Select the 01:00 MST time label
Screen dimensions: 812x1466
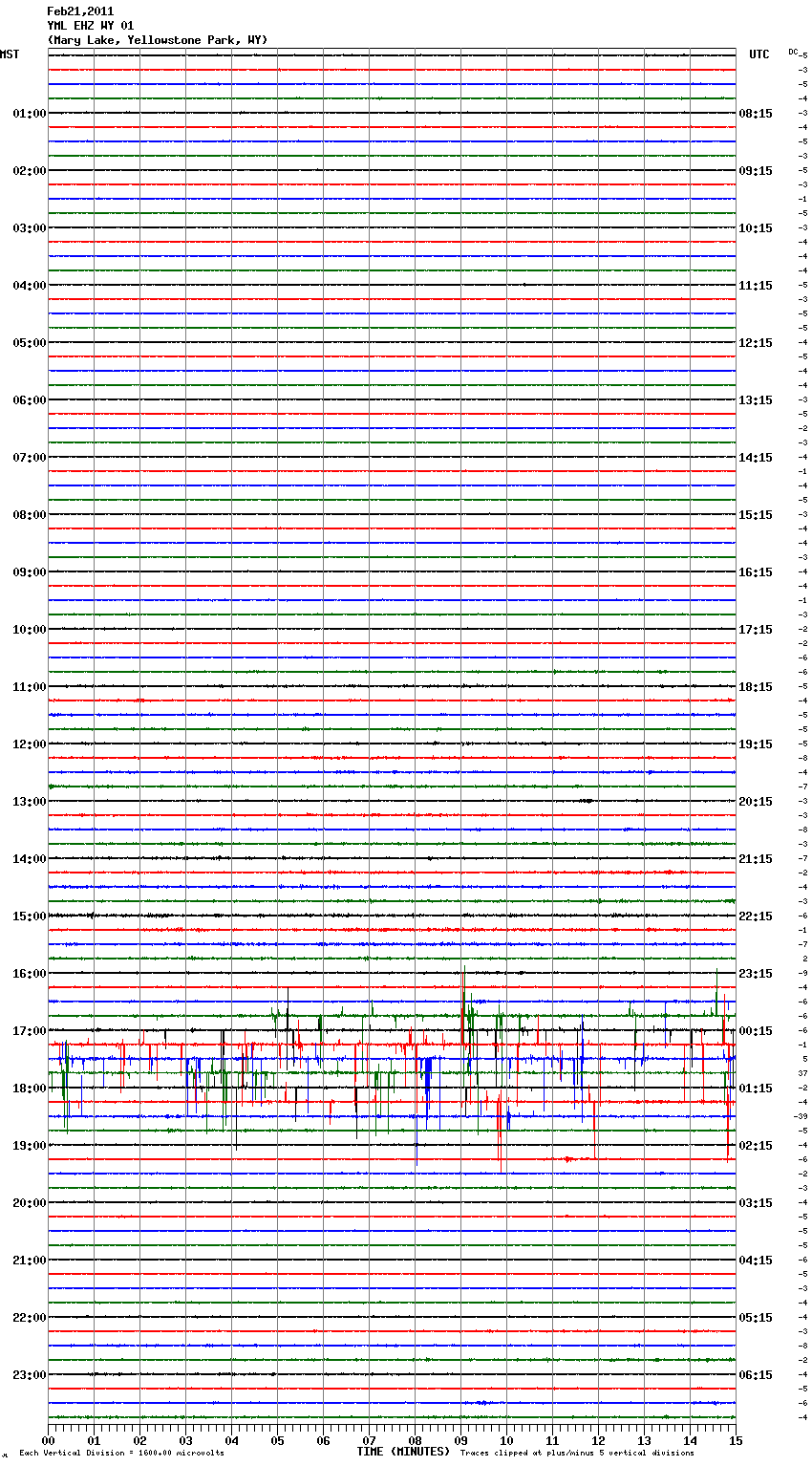[30, 114]
